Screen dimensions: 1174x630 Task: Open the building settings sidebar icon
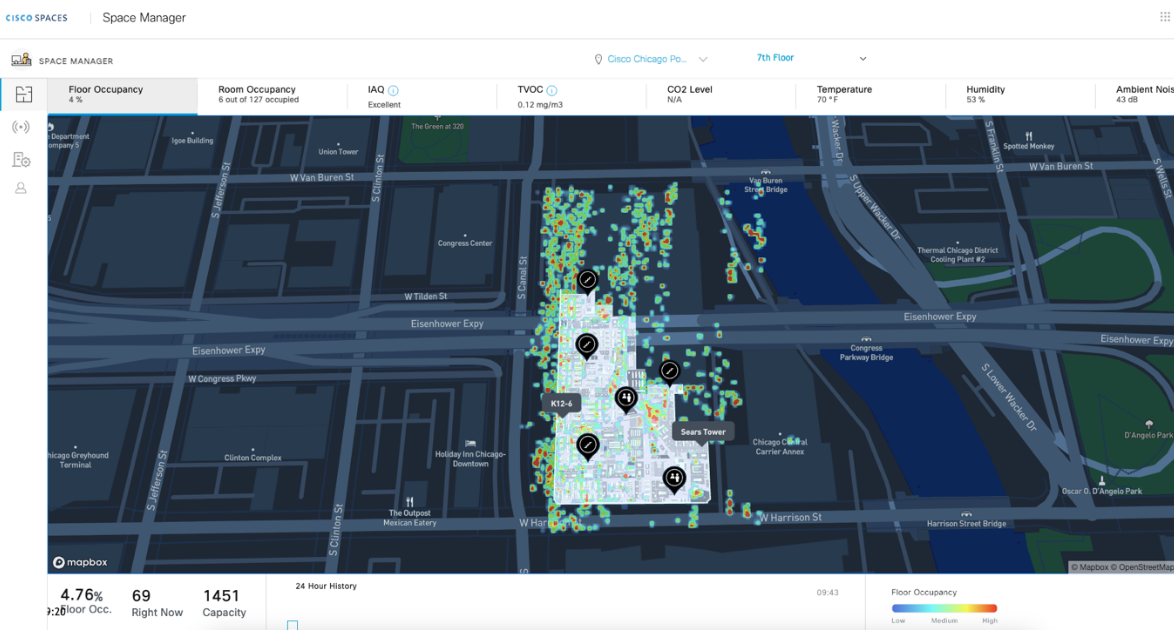(21, 159)
